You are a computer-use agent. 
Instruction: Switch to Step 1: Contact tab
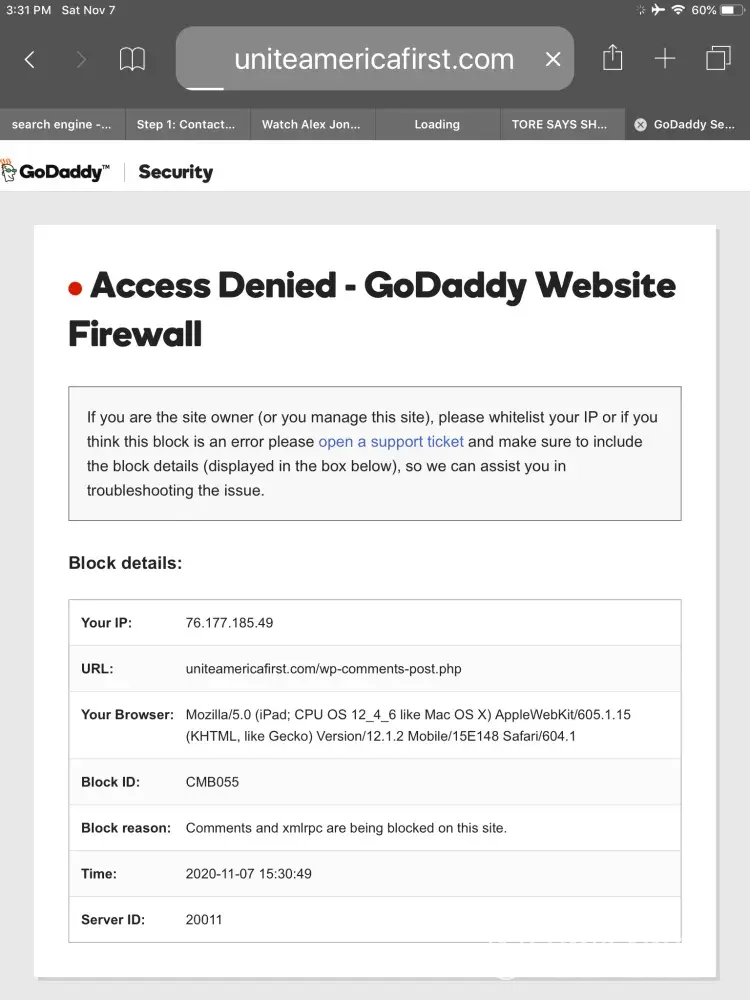click(186, 125)
